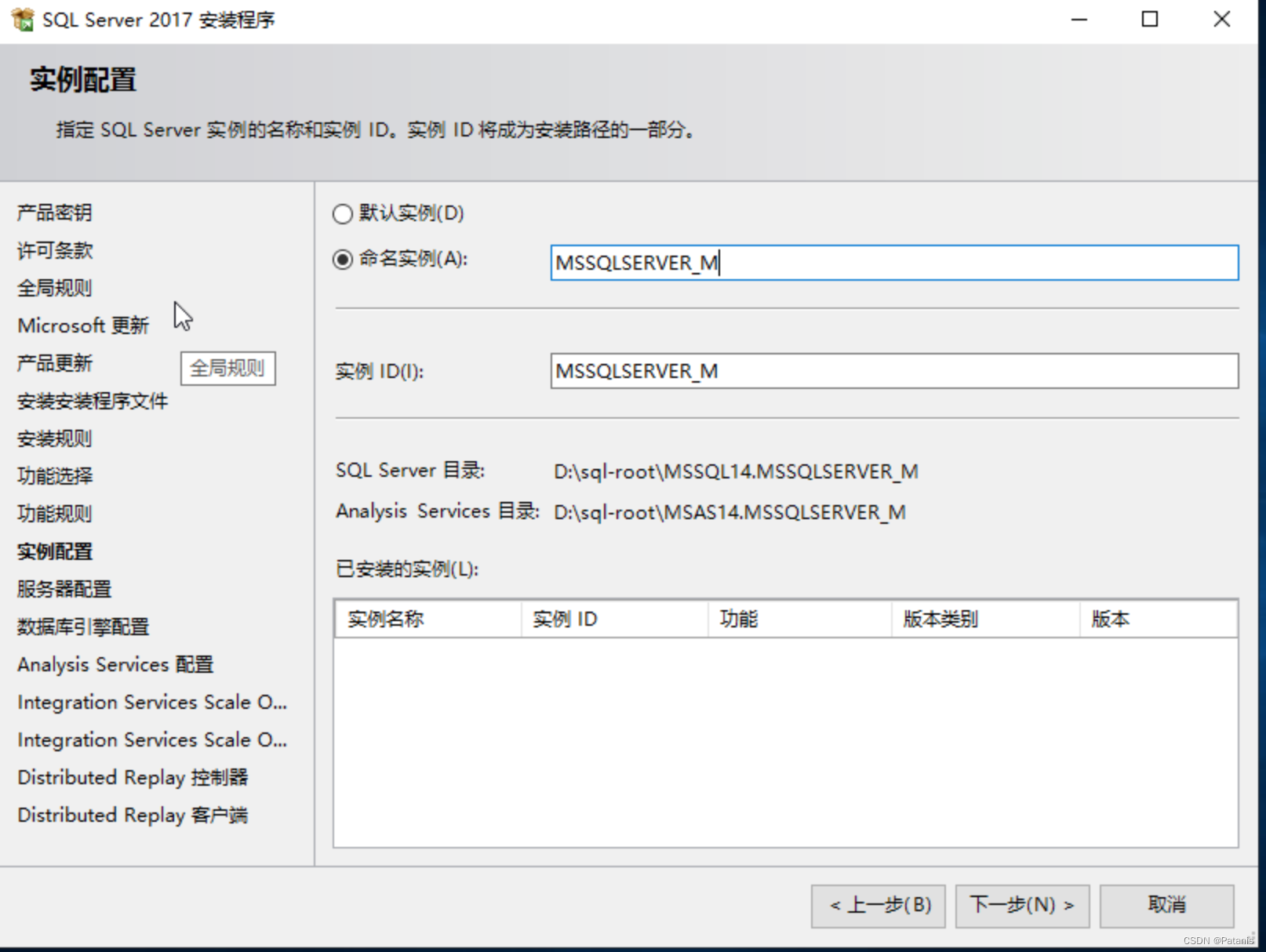Open the 许可条款 step
The image size is (1266, 952).
(x=54, y=250)
